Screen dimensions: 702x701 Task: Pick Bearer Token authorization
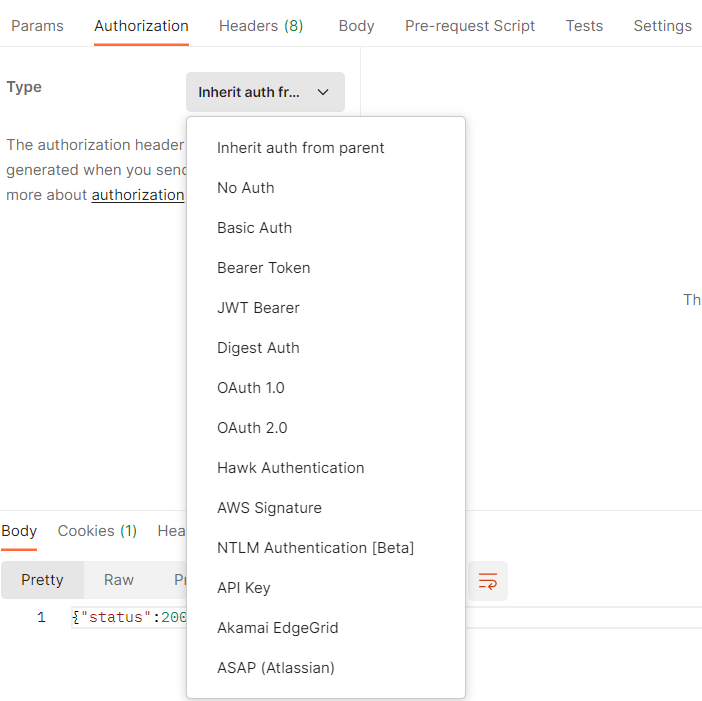[x=264, y=268]
